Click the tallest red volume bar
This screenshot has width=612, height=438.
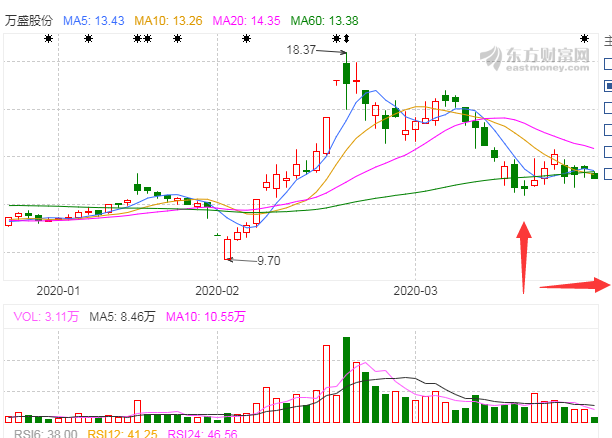pyautogui.click(x=326, y=384)
